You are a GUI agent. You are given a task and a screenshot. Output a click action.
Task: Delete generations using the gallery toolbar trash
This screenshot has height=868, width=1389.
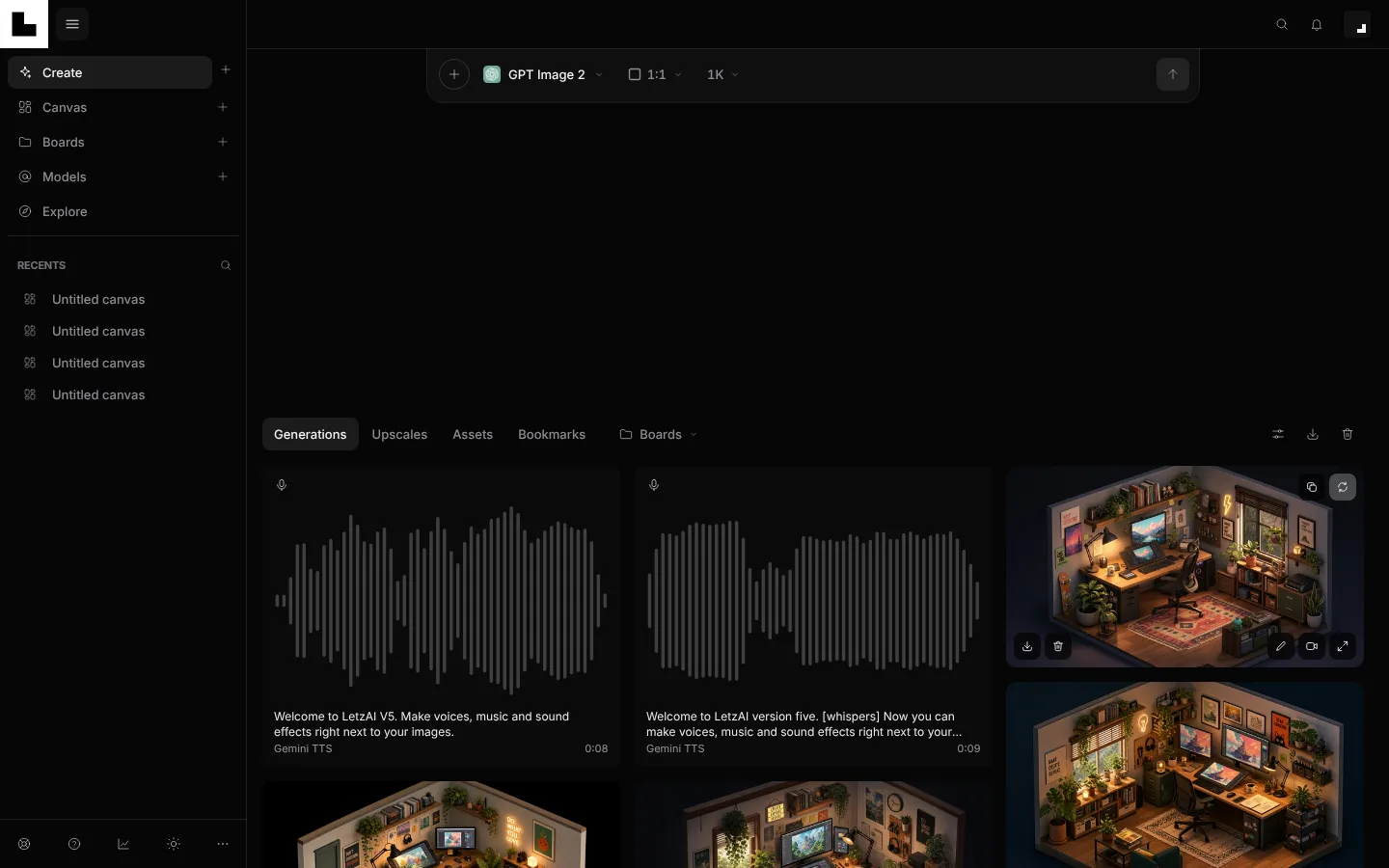tap(1348, 435)
